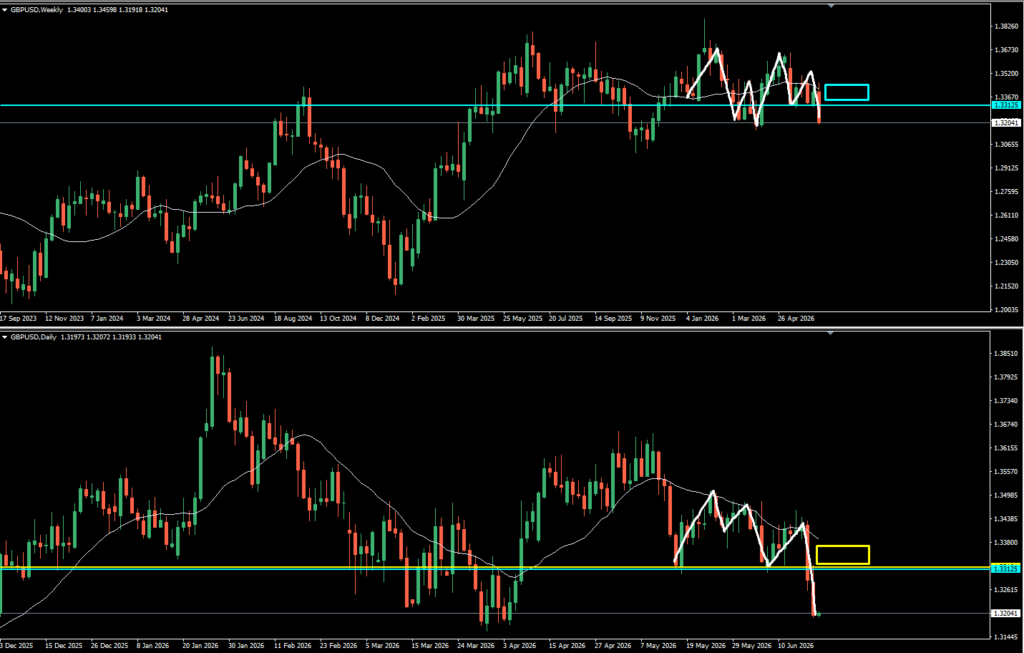Click the 3 Mar 2024 date label
Viewport: 1024px width, 653px height.
[x=153, y=319]
